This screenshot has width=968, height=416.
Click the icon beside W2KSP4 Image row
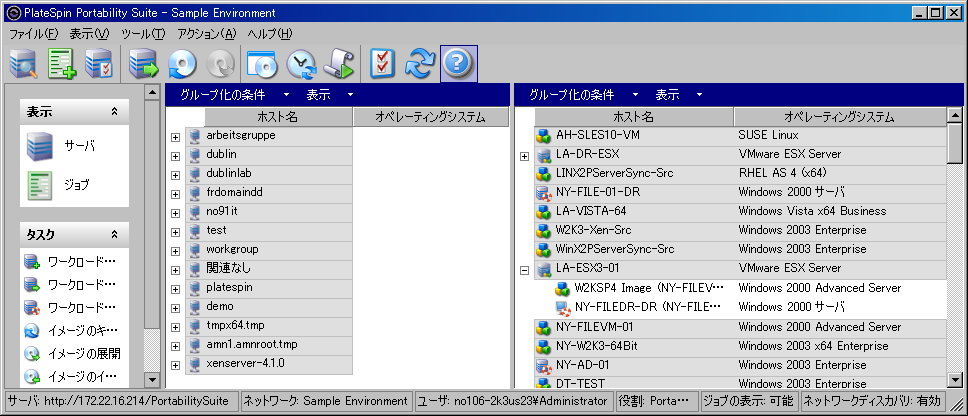(562, 288)
